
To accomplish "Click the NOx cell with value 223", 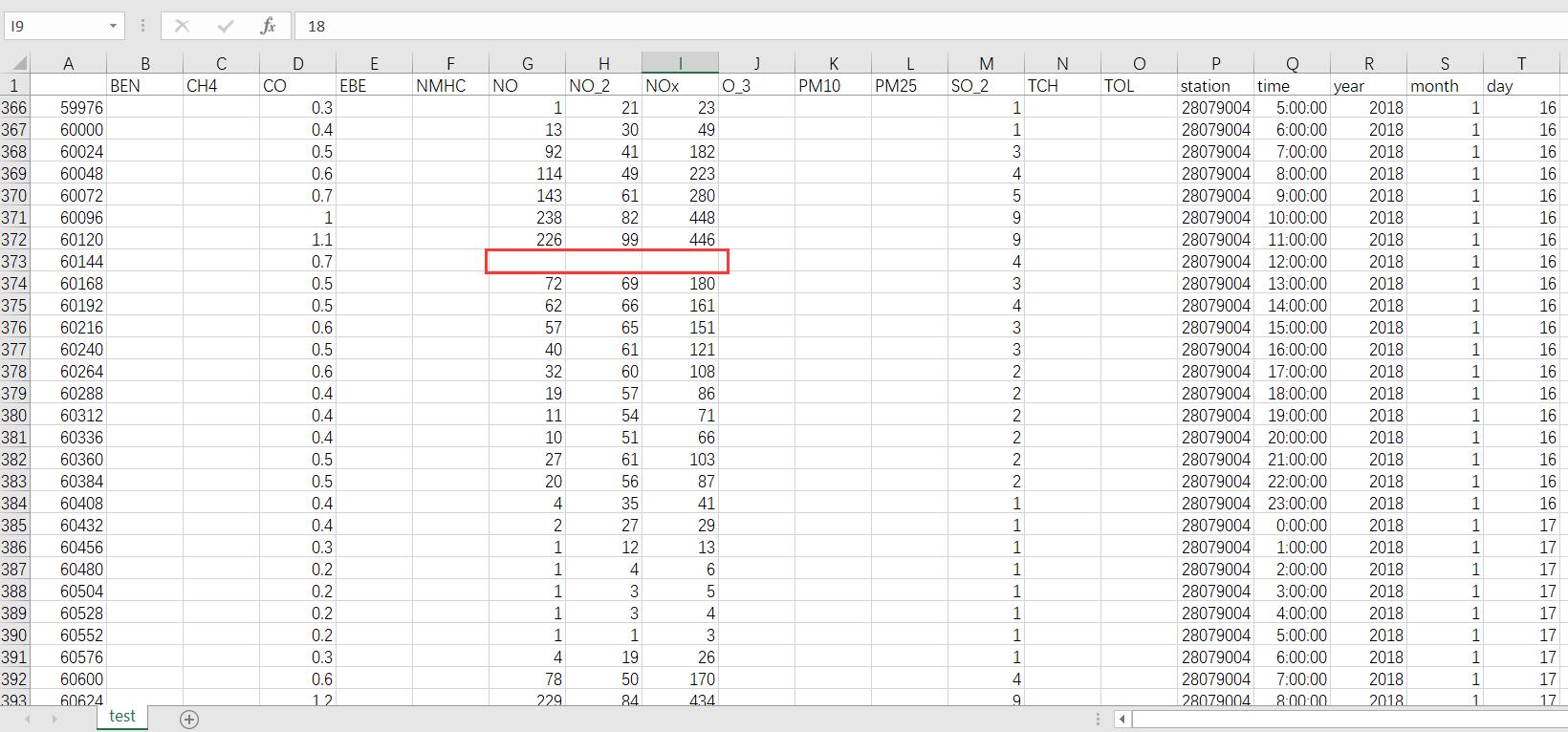I will 680,174.
